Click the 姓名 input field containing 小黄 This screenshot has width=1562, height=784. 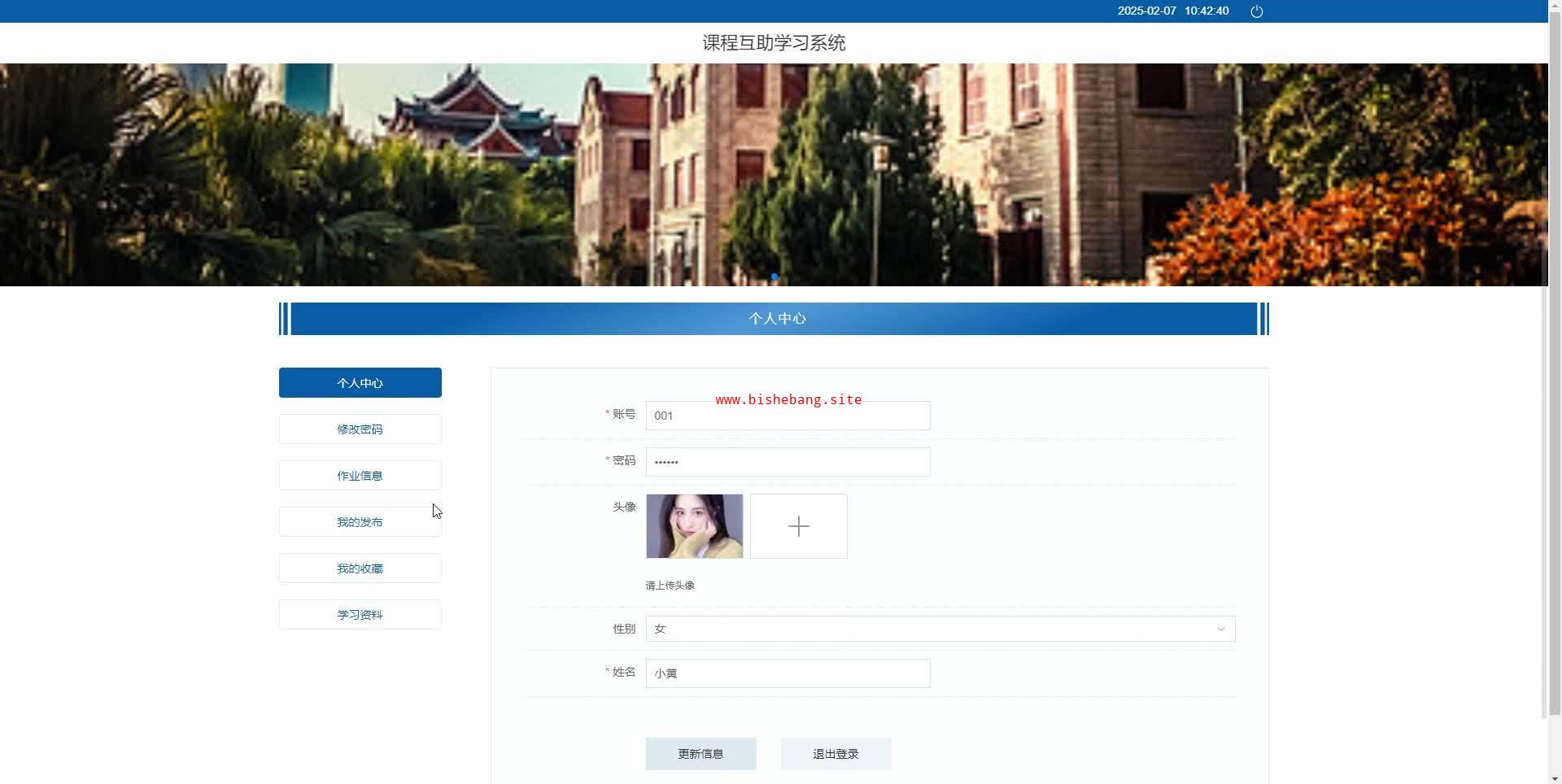tap(787, 673)
